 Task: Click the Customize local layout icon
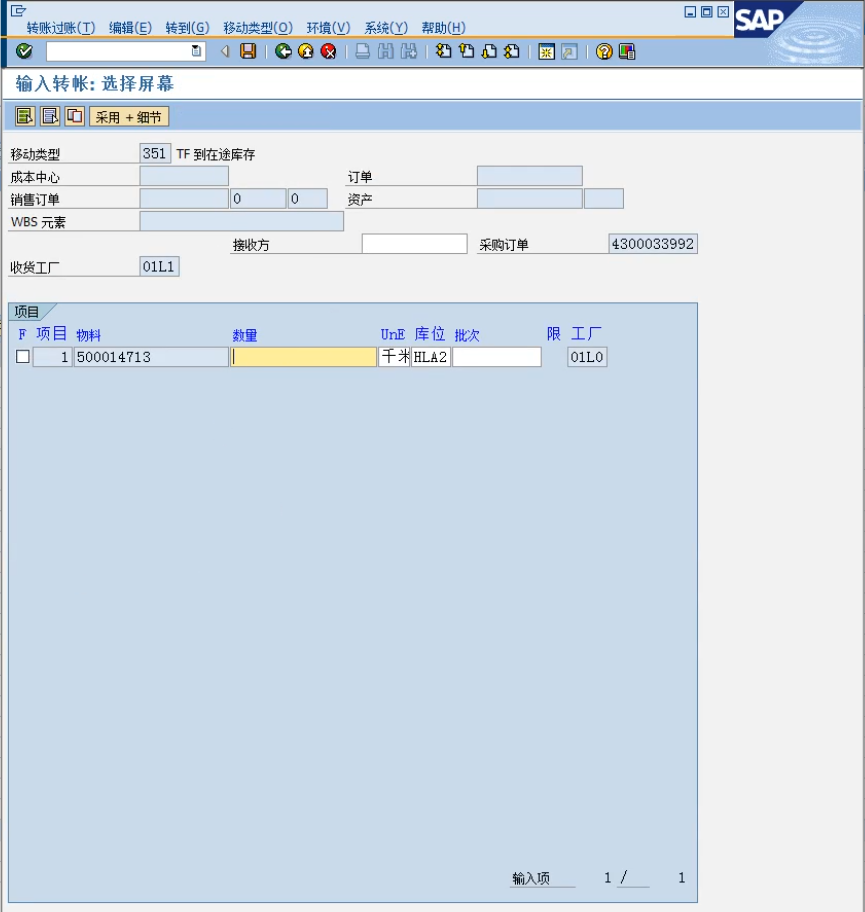pyautogui.click(x=627, y=52)
